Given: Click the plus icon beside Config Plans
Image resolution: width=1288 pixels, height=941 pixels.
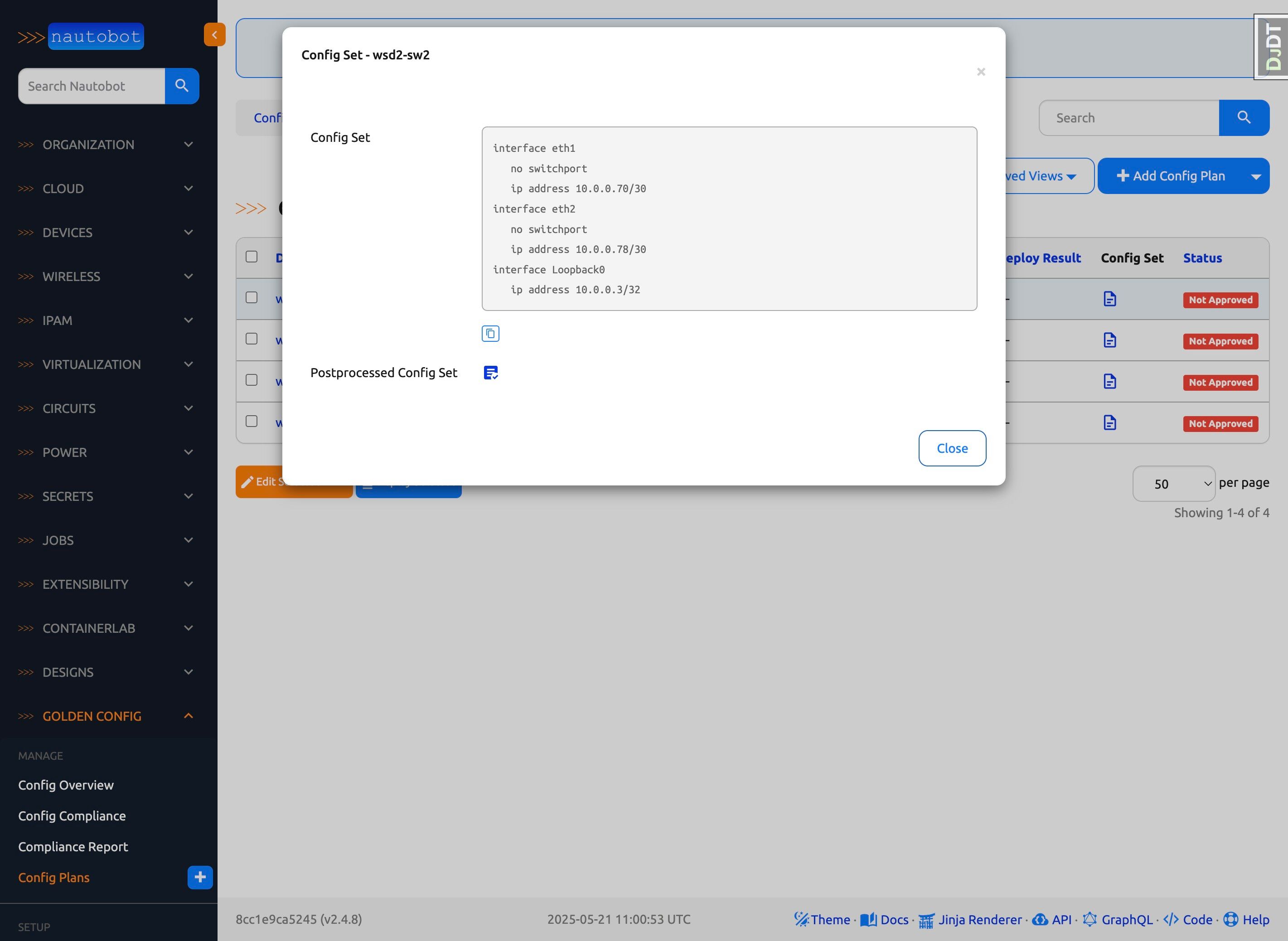Looking at the screenshot, I should [200, 877].
